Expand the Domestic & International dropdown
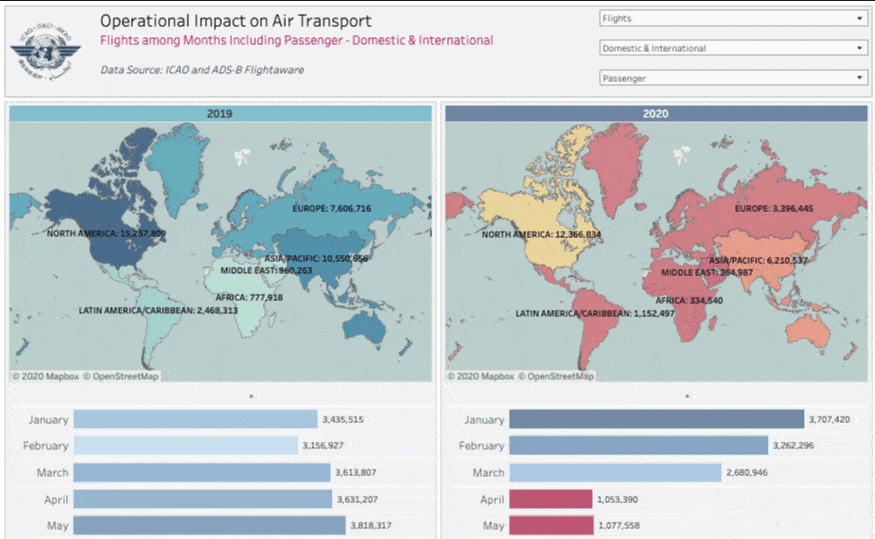 (x=732, y=48)
